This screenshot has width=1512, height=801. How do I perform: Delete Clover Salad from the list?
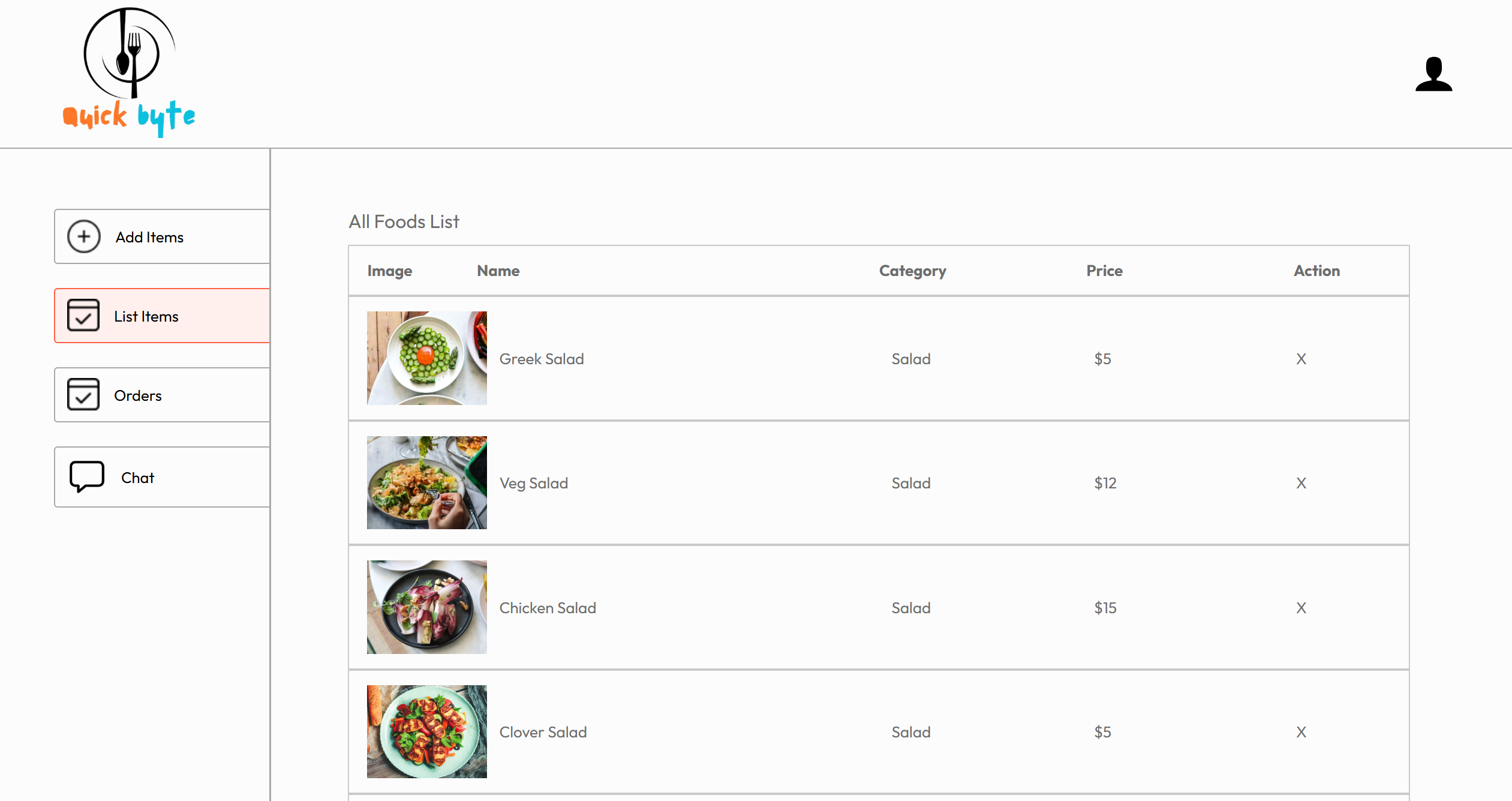[x=1301, y=732]
